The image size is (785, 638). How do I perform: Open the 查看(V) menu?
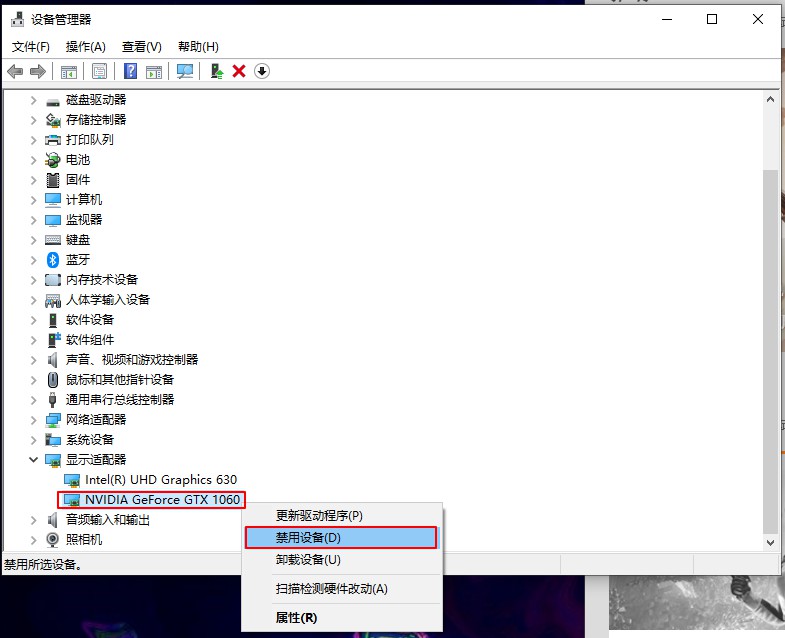tap(141, 47)
